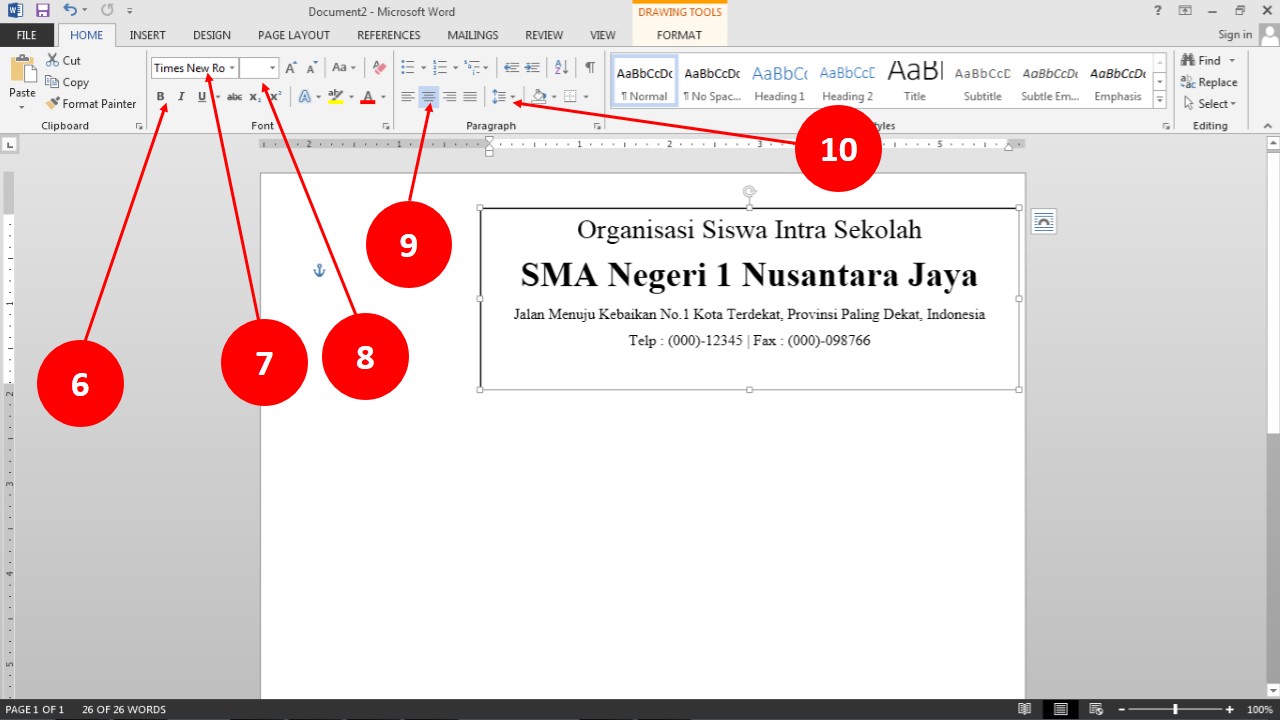Click the Replace command in Editing group
1280x720 pixels.
[1210, 82]
